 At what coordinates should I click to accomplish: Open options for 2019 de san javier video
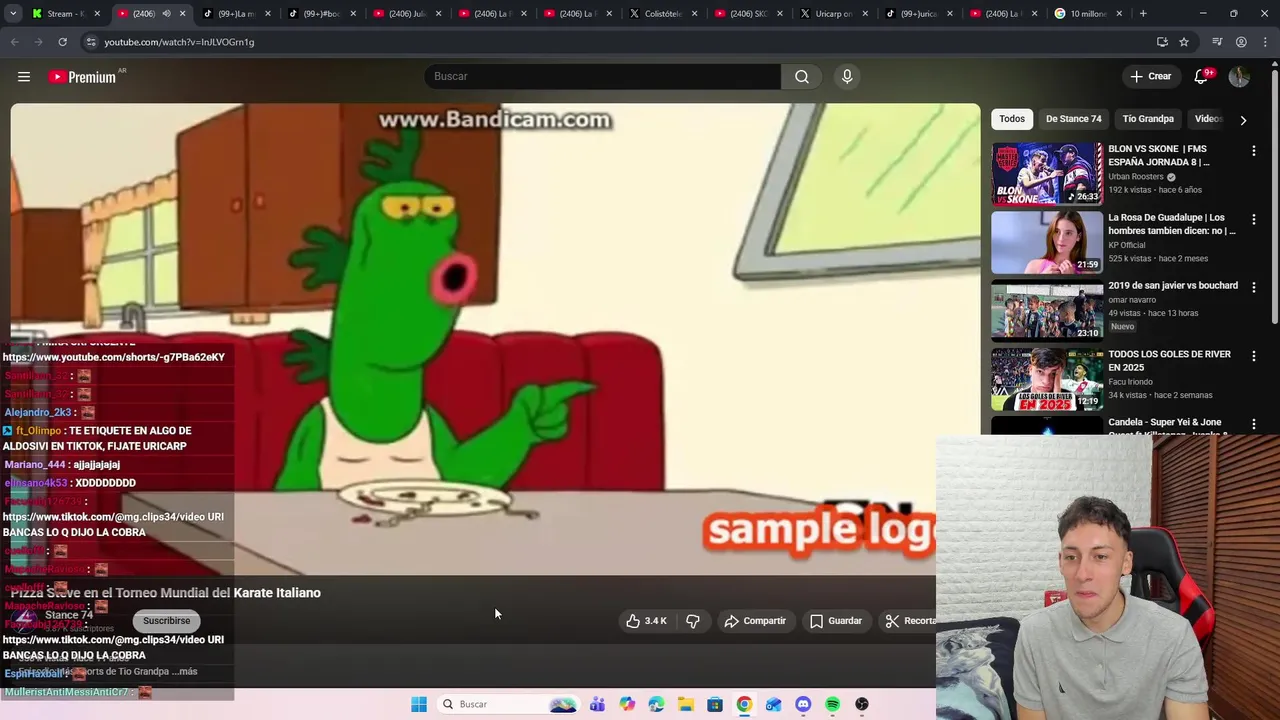pyautogui.click(x=1254, y=287)
